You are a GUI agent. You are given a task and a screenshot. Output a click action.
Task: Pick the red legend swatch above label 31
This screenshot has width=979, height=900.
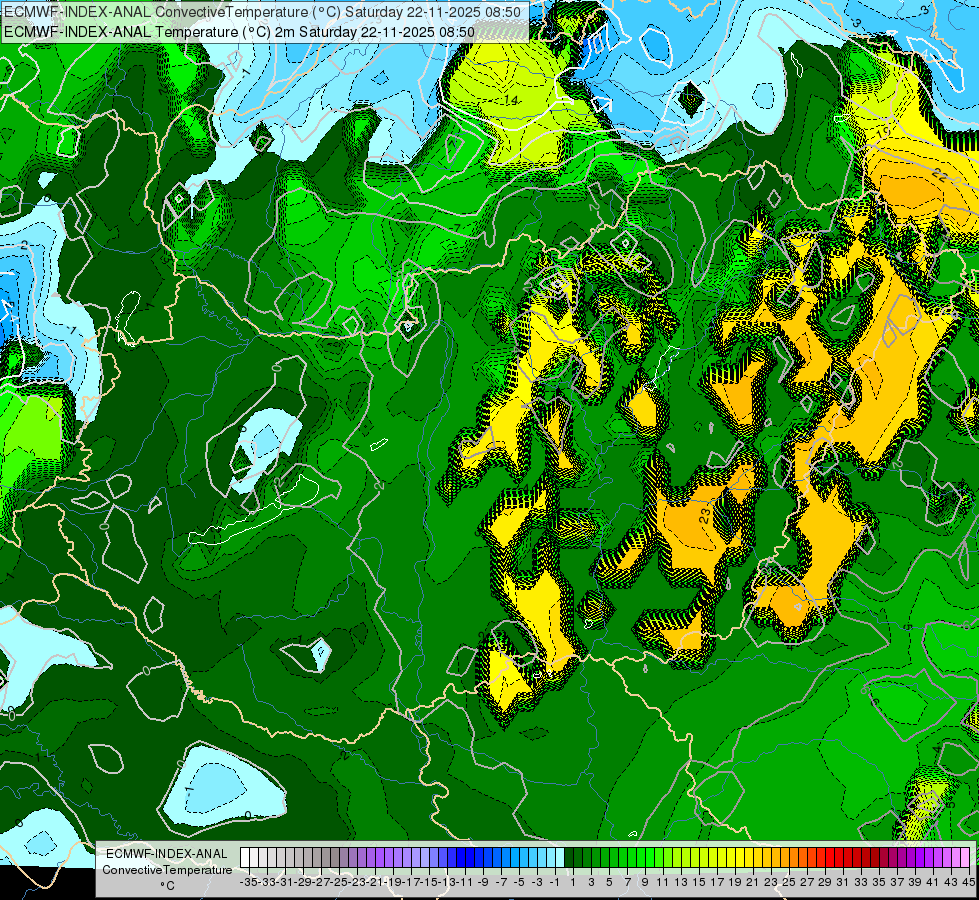coord(839,857)
